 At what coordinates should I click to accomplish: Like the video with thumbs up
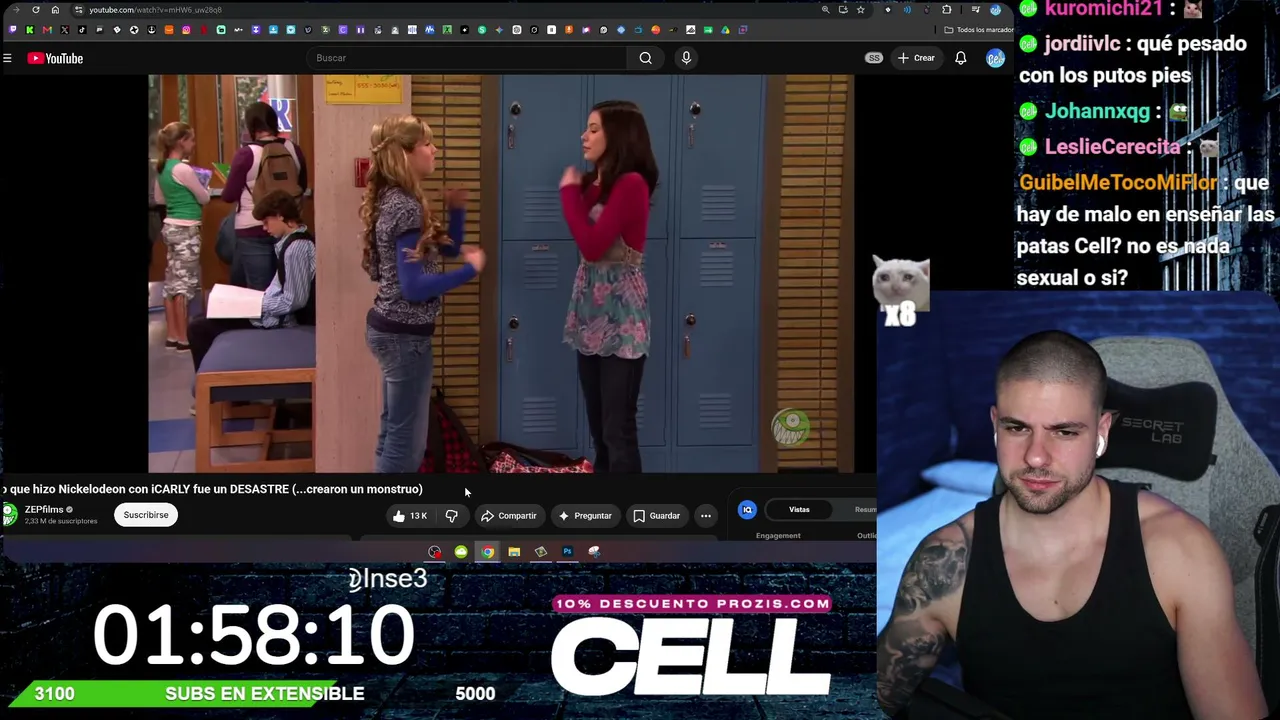tap(410, 516)
